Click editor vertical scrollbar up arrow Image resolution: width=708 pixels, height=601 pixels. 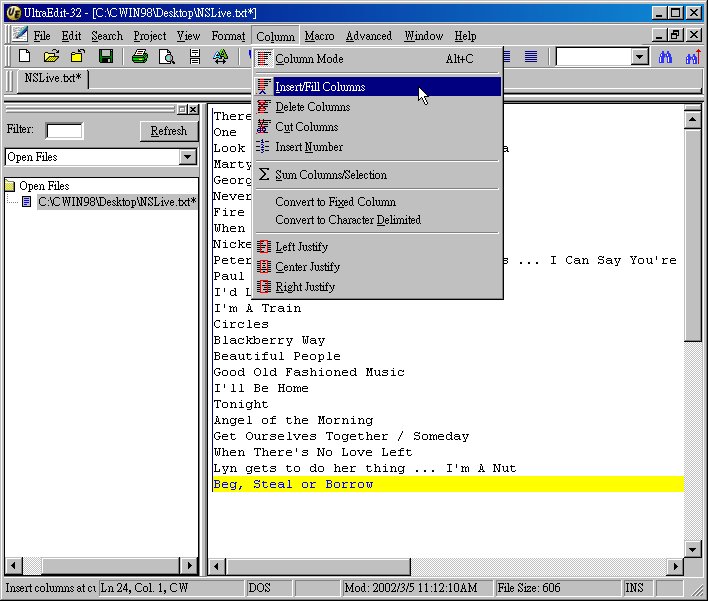pyautogui.click(x=692, y=120)
